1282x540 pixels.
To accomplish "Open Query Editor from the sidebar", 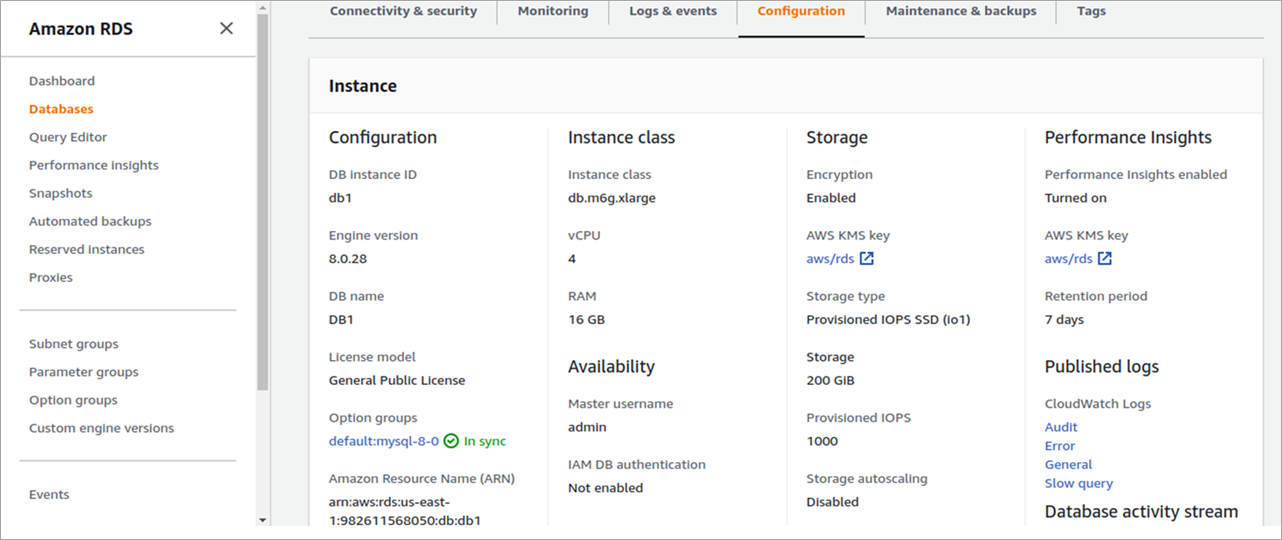I will [x=68, y=137].
